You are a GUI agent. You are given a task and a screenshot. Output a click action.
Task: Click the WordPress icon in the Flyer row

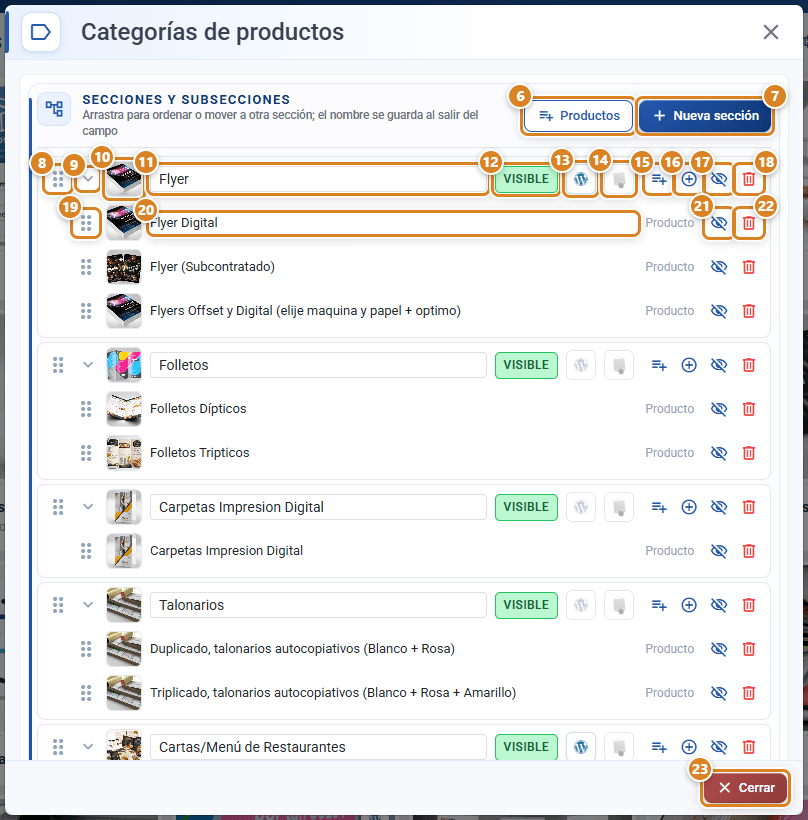581,179
